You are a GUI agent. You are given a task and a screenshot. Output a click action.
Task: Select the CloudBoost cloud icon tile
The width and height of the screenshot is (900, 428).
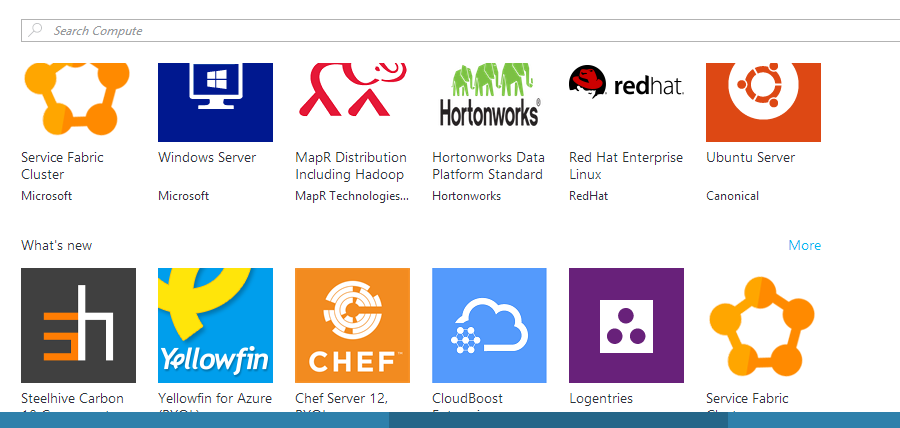point(489,325)
